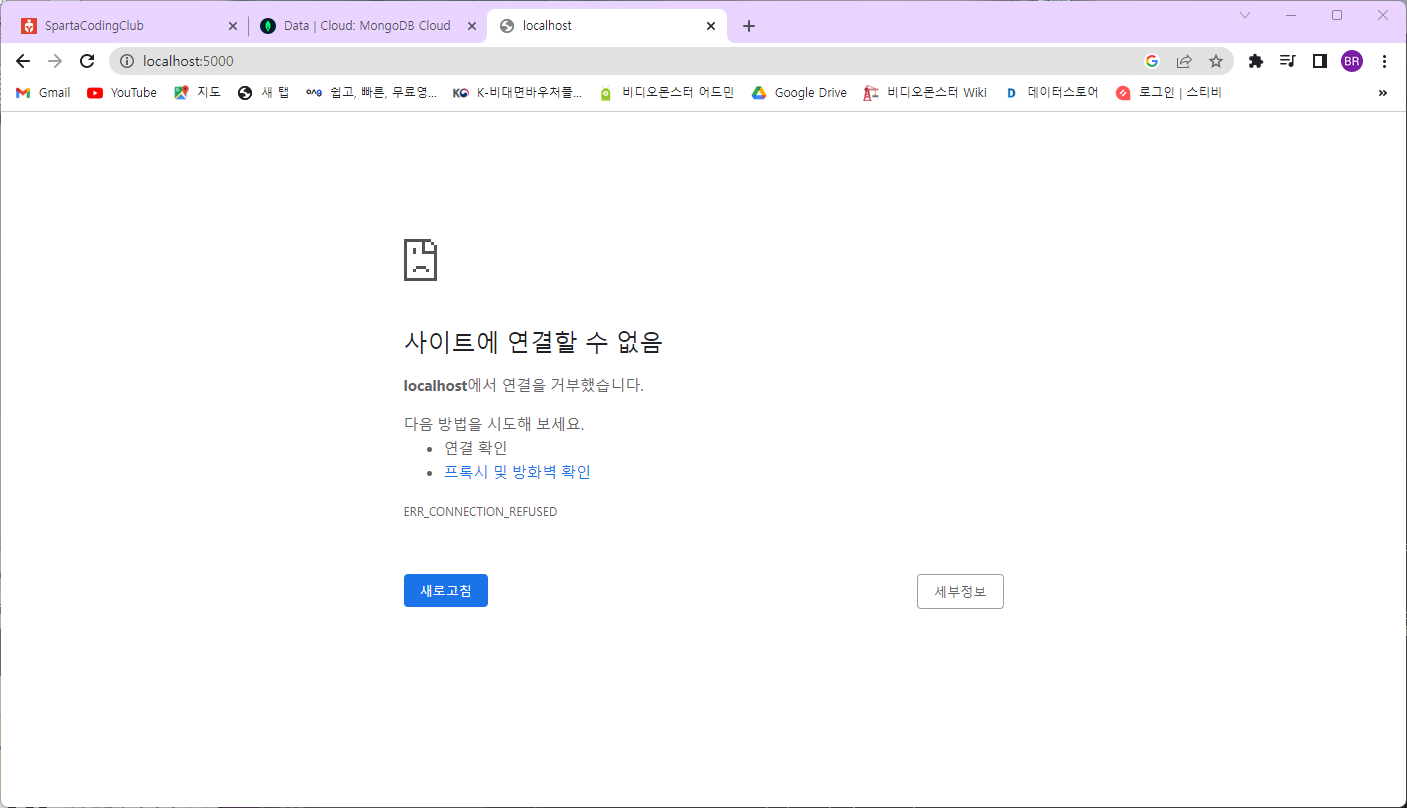
Task: Open the 쉽고, 빠른, 무료영... bookmark
Action: (x=371, y=93)
